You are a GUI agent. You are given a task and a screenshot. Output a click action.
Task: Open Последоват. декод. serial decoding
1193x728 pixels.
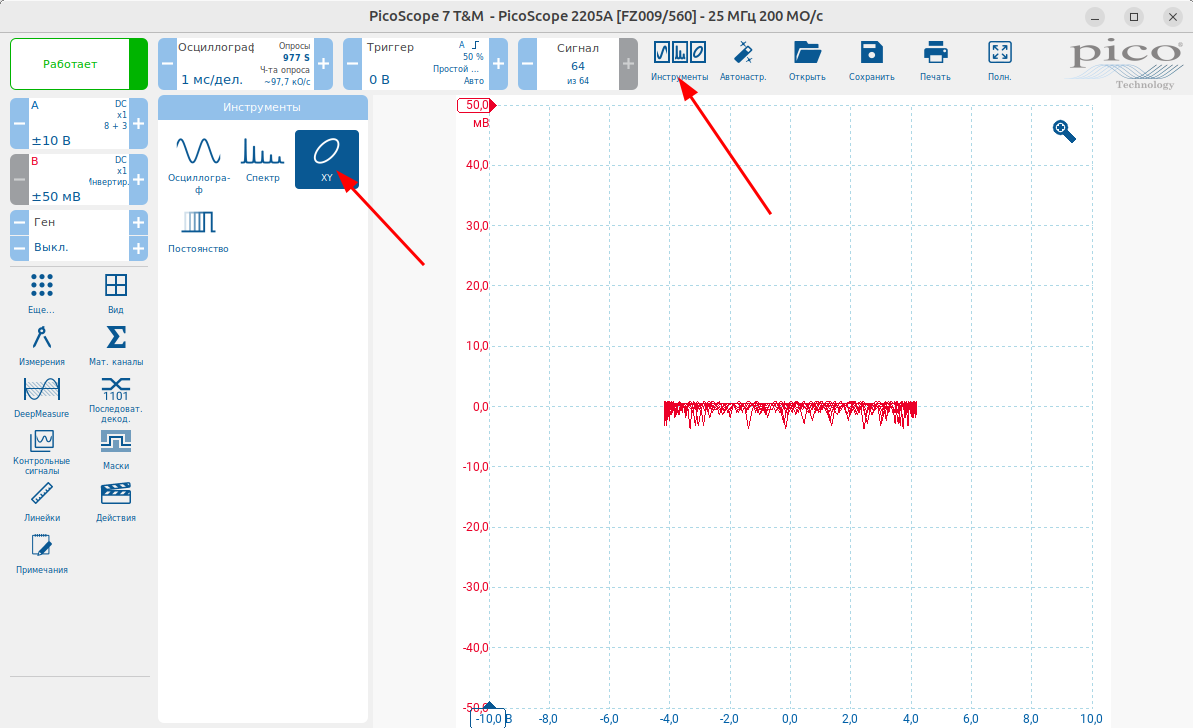point(116,398)
